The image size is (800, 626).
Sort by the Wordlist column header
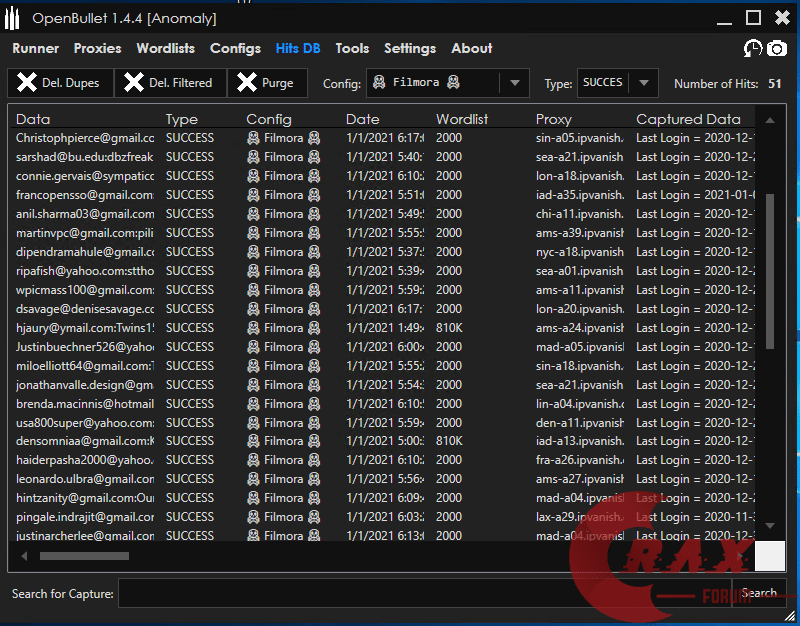(462, 119)
